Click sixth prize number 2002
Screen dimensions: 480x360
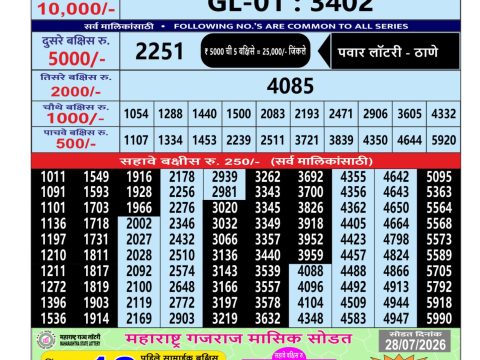(139, 224)
